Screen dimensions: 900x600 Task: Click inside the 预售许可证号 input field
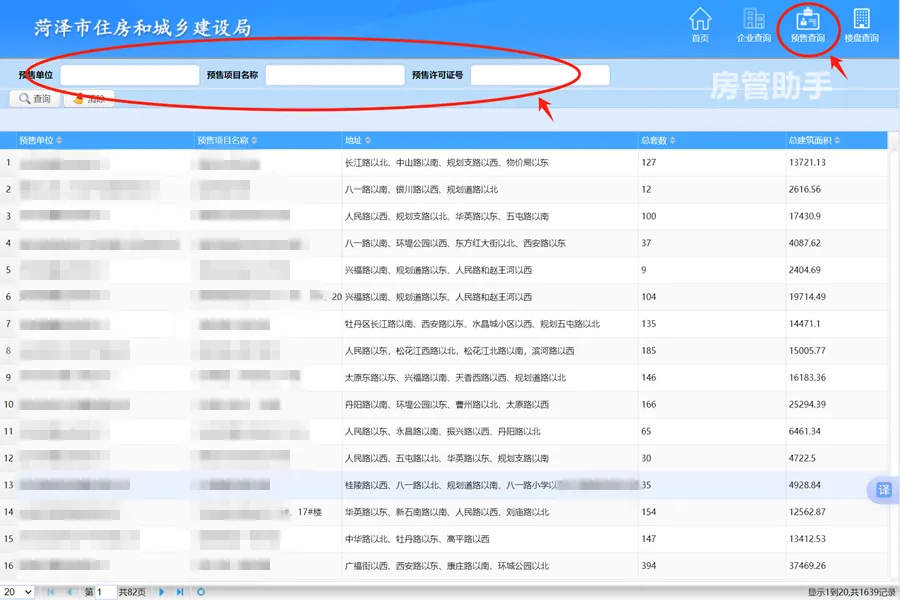click(x=540, y=73)
